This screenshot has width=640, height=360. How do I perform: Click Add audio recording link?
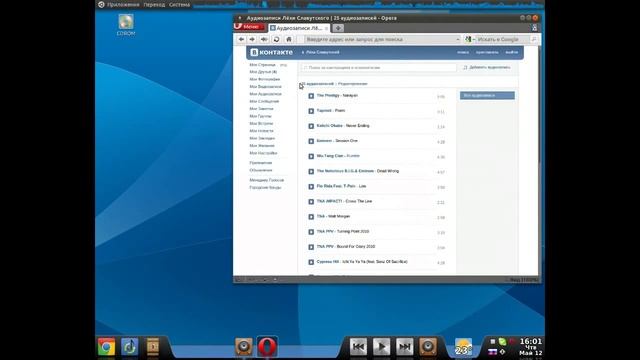pos(487,67)
